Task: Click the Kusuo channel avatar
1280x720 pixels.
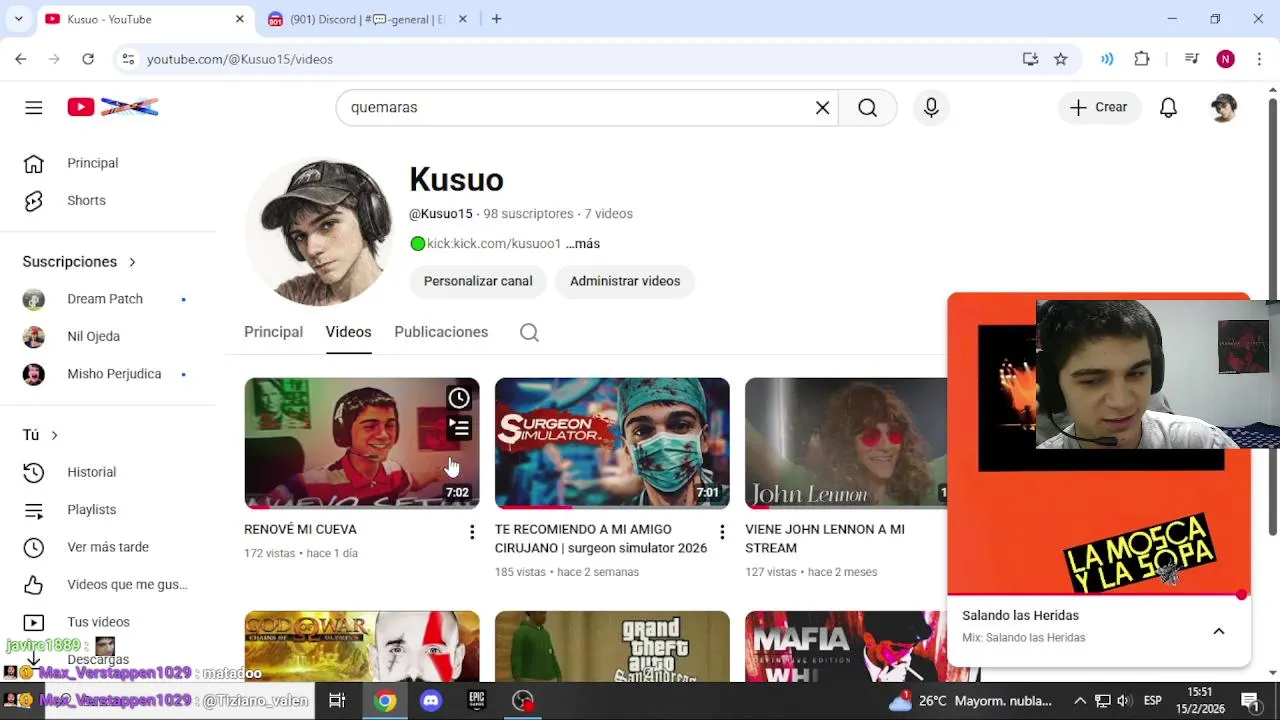Action: coord(320,231)
